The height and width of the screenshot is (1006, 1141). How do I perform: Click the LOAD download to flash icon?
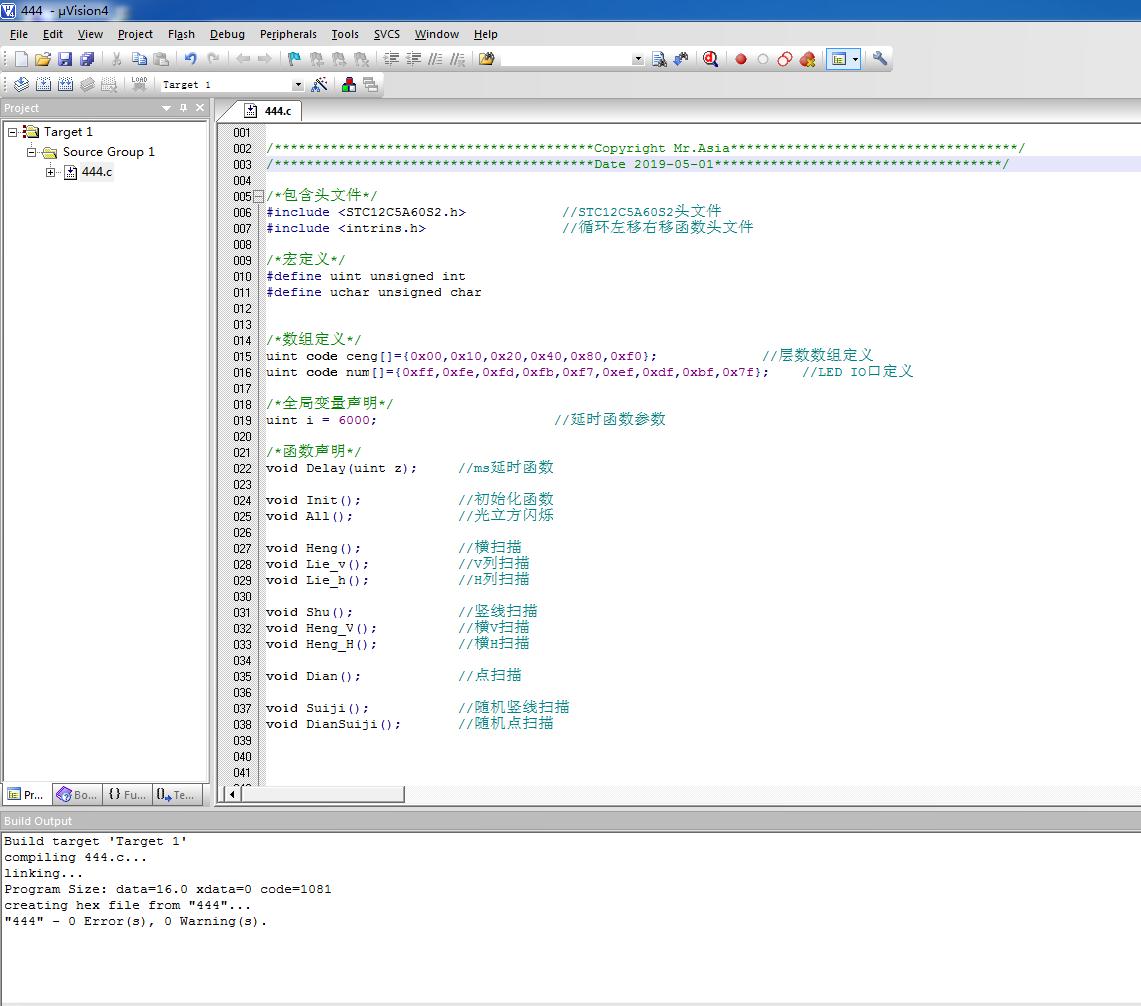tap(138, 84)
